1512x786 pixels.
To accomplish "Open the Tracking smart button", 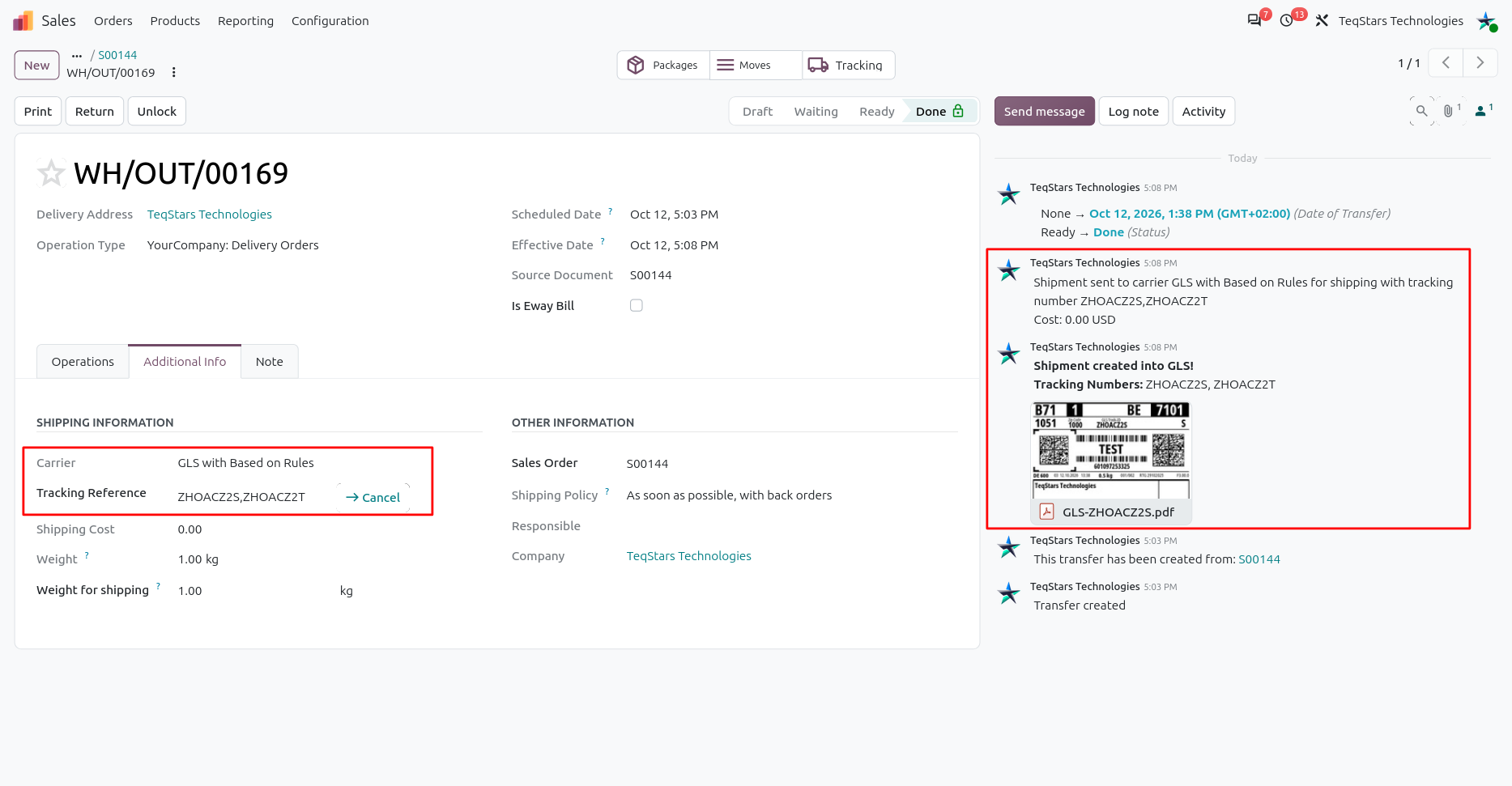I will [848, 66].
